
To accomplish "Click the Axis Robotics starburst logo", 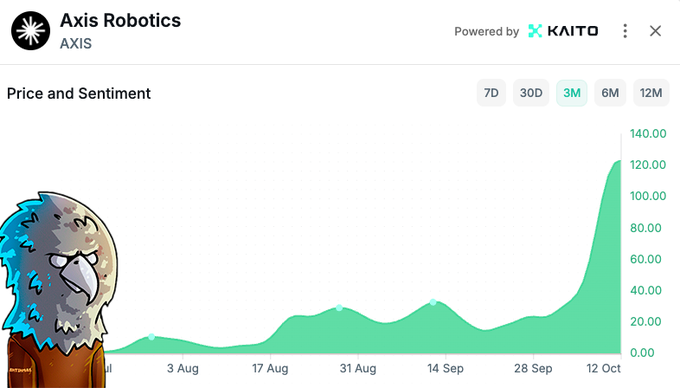I will click(30, 31).
